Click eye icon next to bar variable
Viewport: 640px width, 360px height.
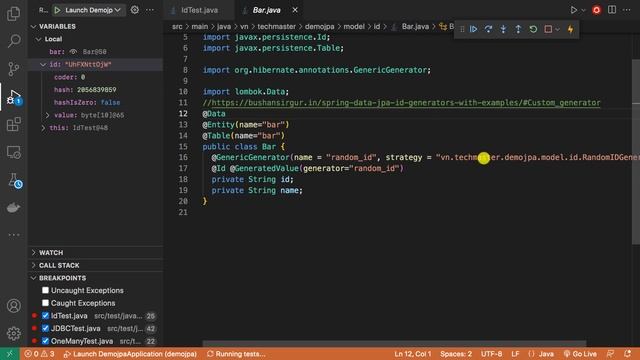coord(73,52)
